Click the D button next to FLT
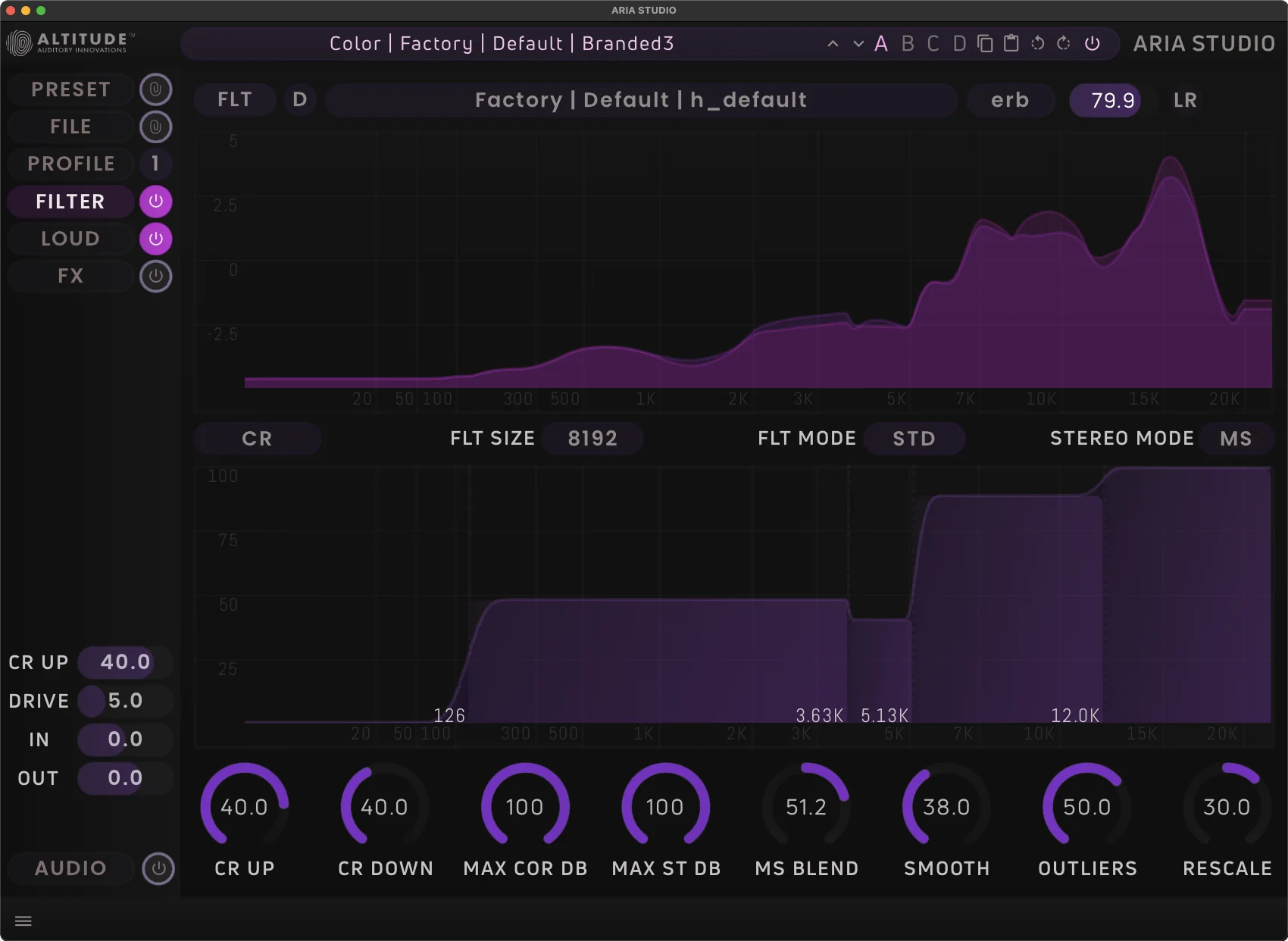Screen dimensions: 1288x941 pos(300,99)
